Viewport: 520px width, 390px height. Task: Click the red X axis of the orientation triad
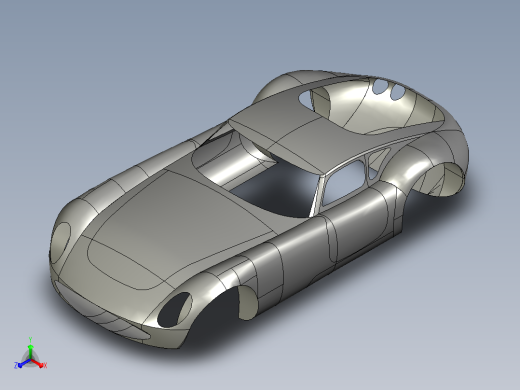point(38,363)
